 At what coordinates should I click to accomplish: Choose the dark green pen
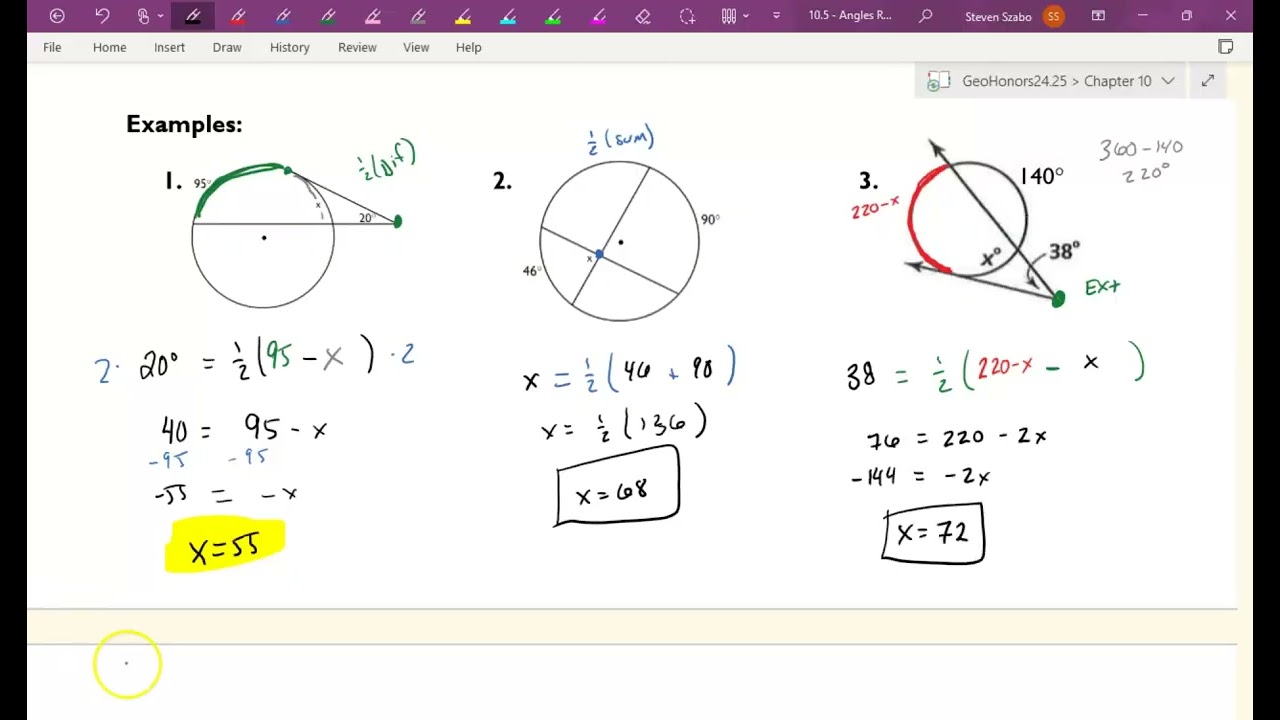(328, 16)
